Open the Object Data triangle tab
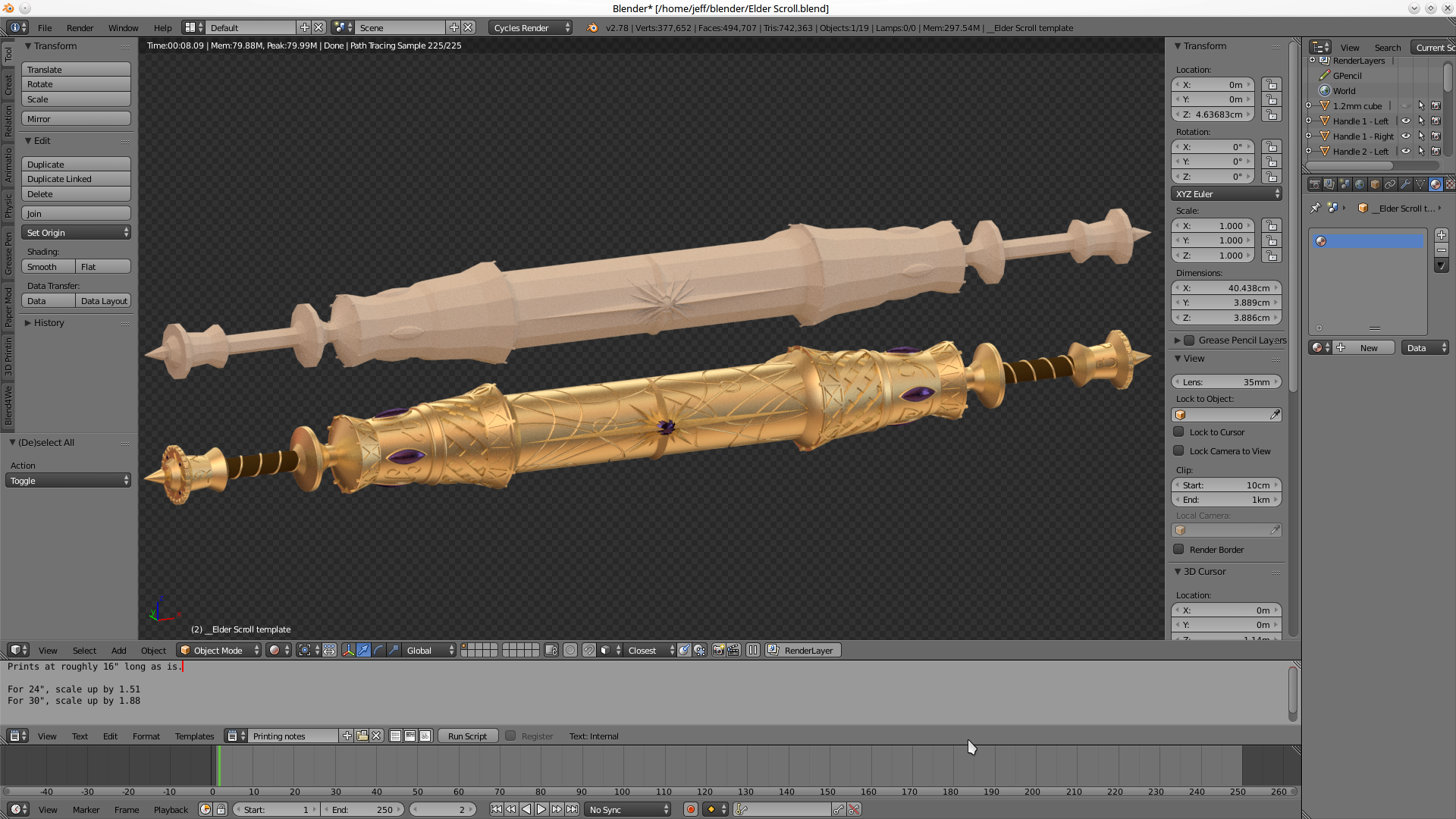This screenshot has width=1456, height=819. [x=1420, y=184]
